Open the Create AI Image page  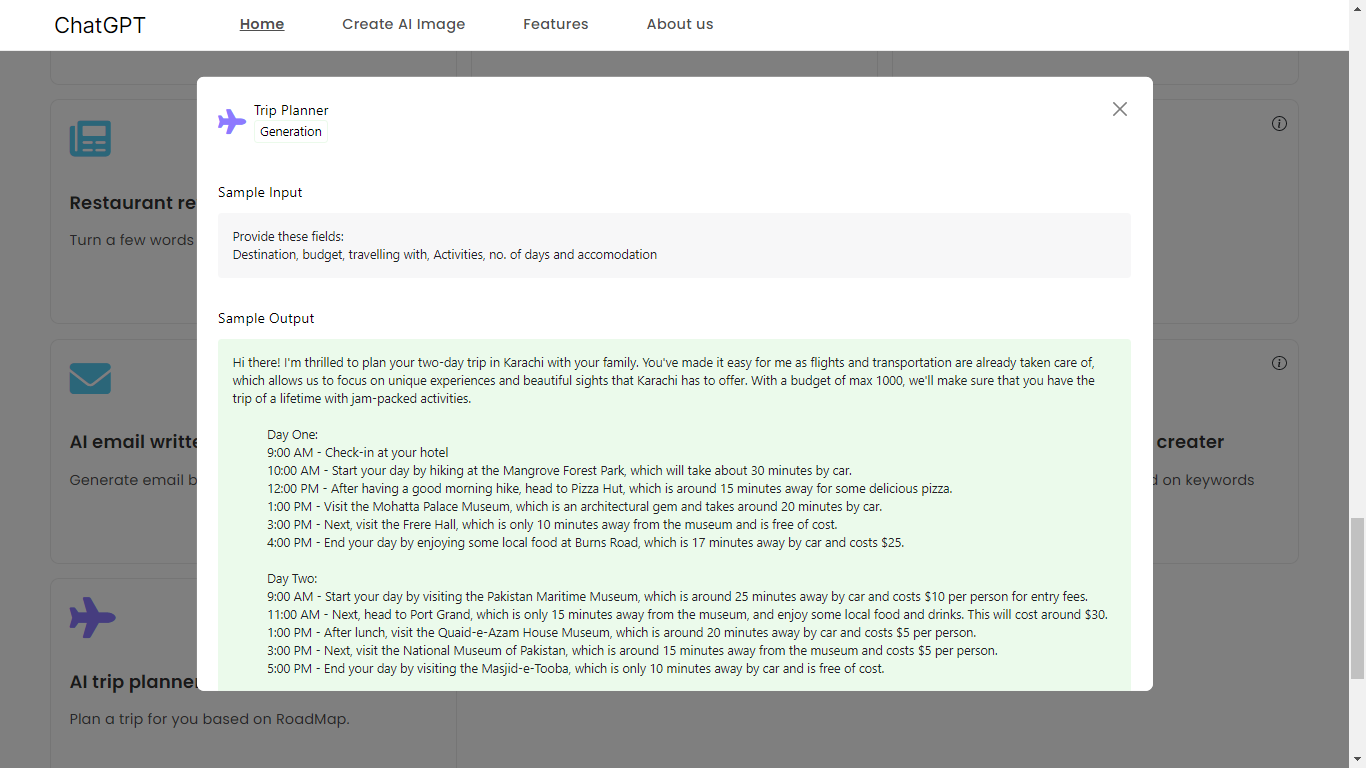click(403, 24)
